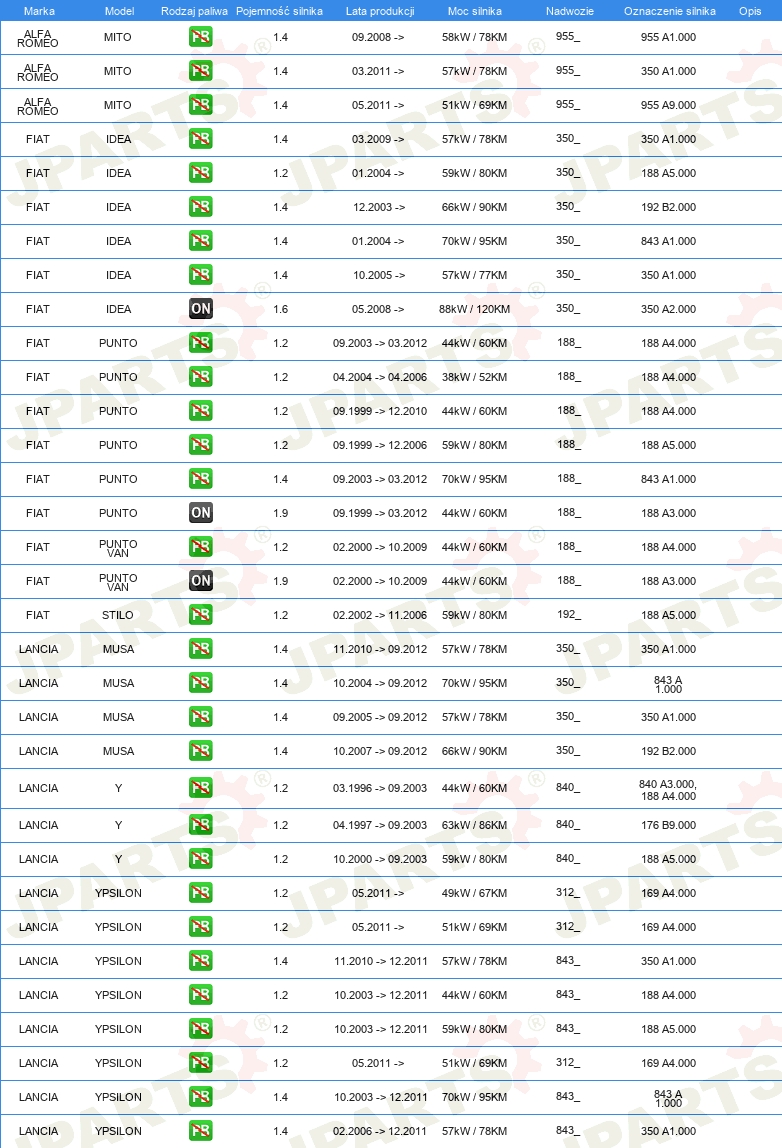Click production dates 09.2005 -> 09.2012

click(380, 717)
